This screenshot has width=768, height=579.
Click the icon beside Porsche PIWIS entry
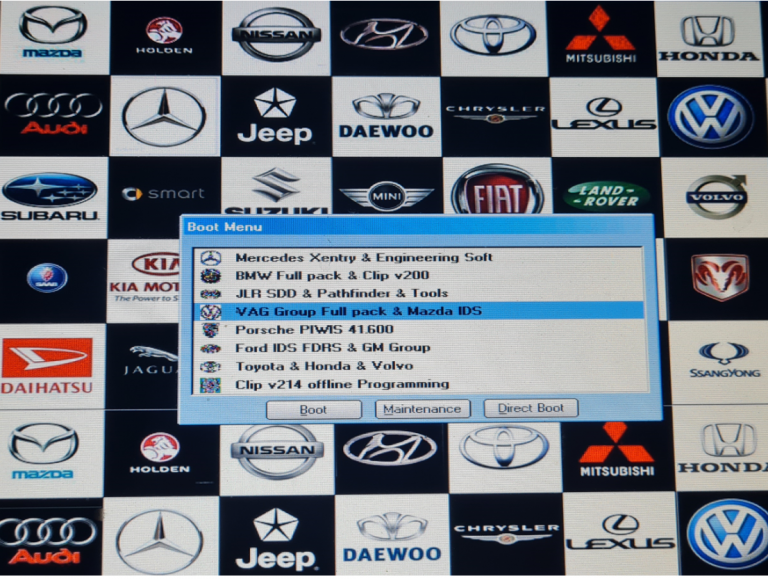click(211, 330)
